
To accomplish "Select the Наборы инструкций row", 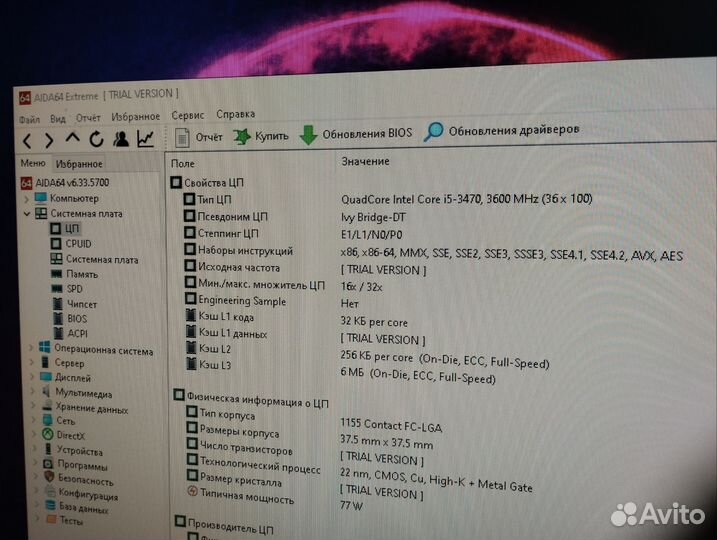I will 239,251.
